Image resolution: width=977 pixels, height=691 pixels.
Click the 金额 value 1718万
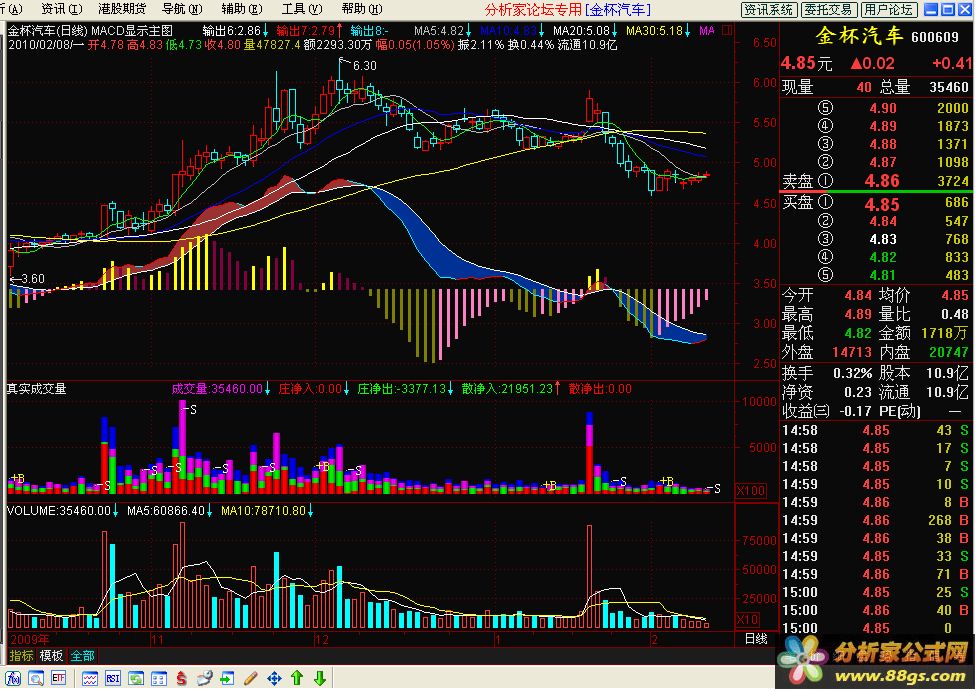[x=943, y=333]
